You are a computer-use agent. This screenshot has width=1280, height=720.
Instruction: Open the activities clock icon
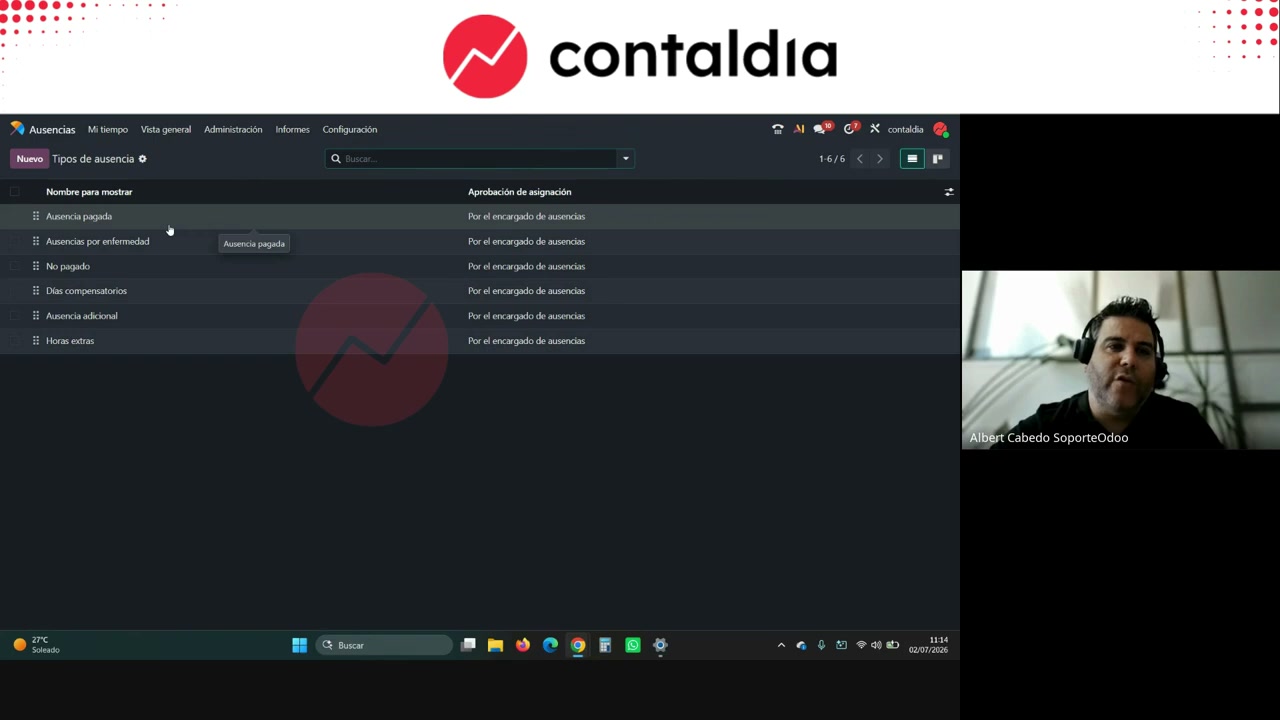click(x=851, y=129)
